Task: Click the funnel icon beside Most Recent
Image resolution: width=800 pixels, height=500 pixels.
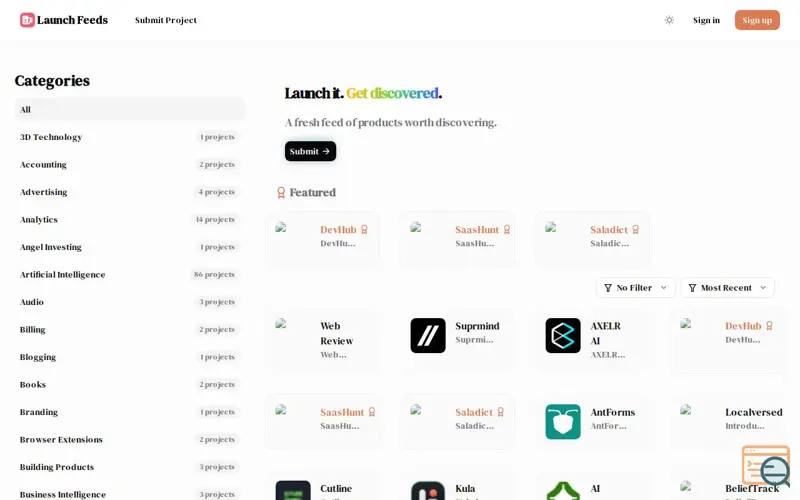Action: coord(692,288)
